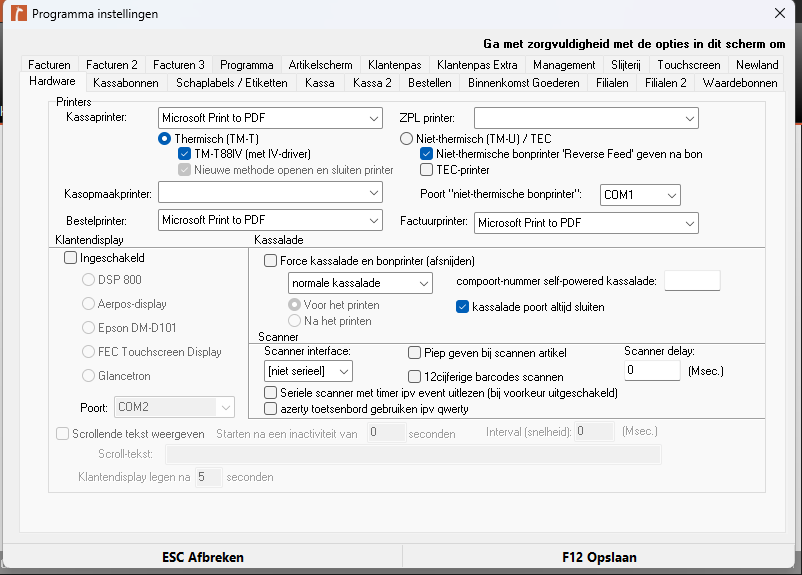Select the Slijterij tab
Viewport: 802px width, 575px height.
626,65
